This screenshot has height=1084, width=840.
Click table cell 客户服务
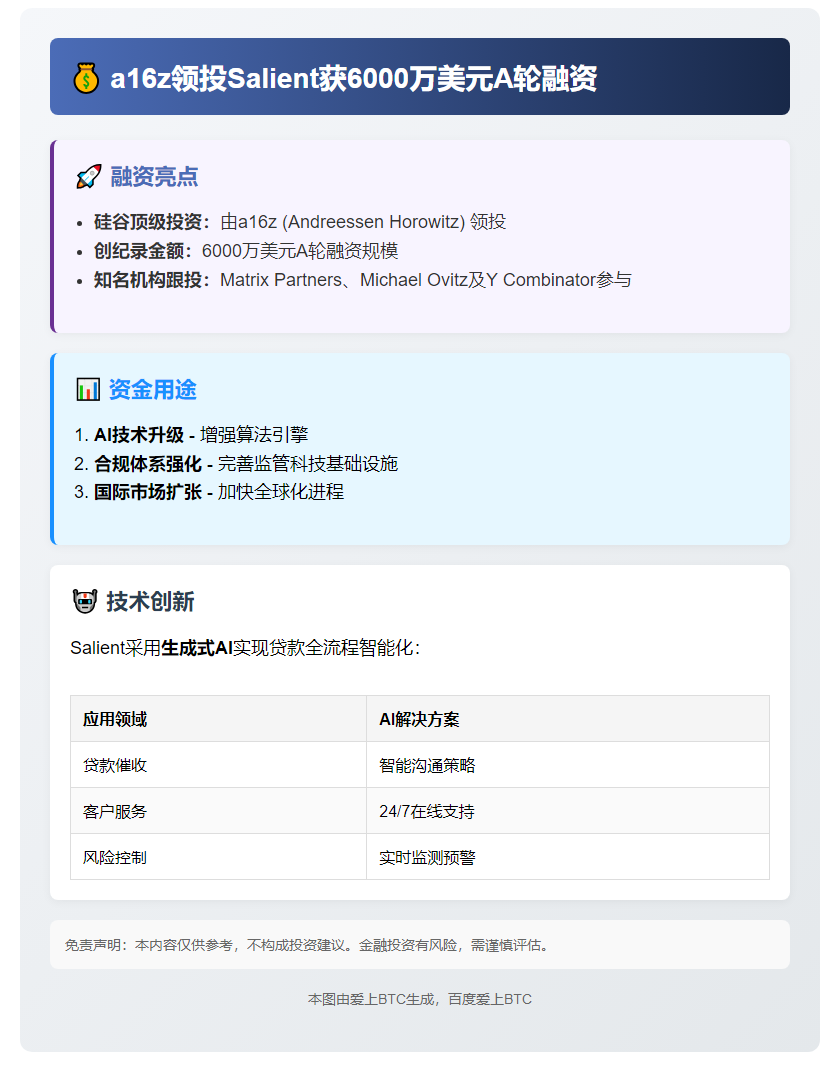tap(218, 811)
